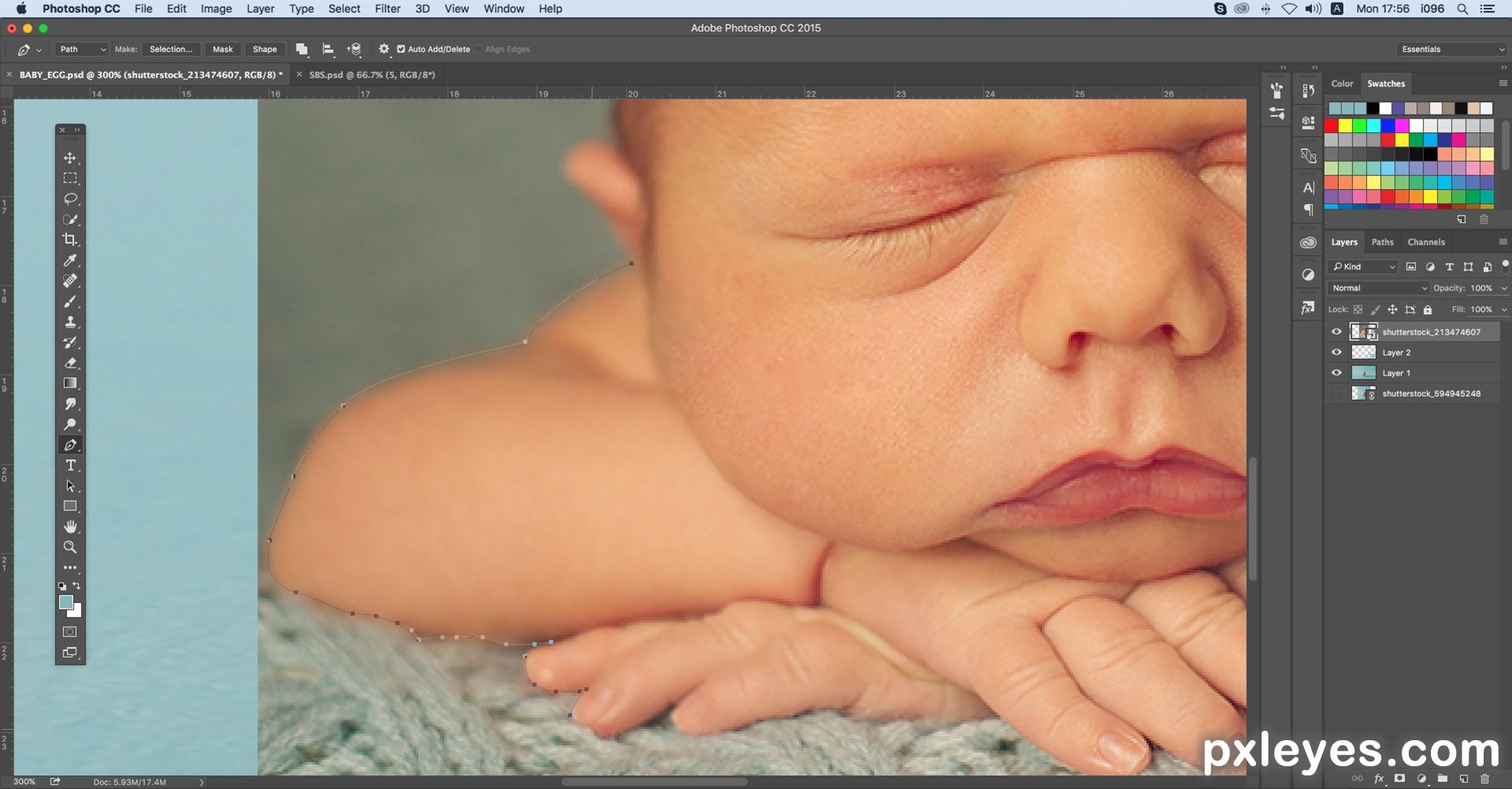
Task: Select the Clone Stamp tool
Action: tap(70, 321)
